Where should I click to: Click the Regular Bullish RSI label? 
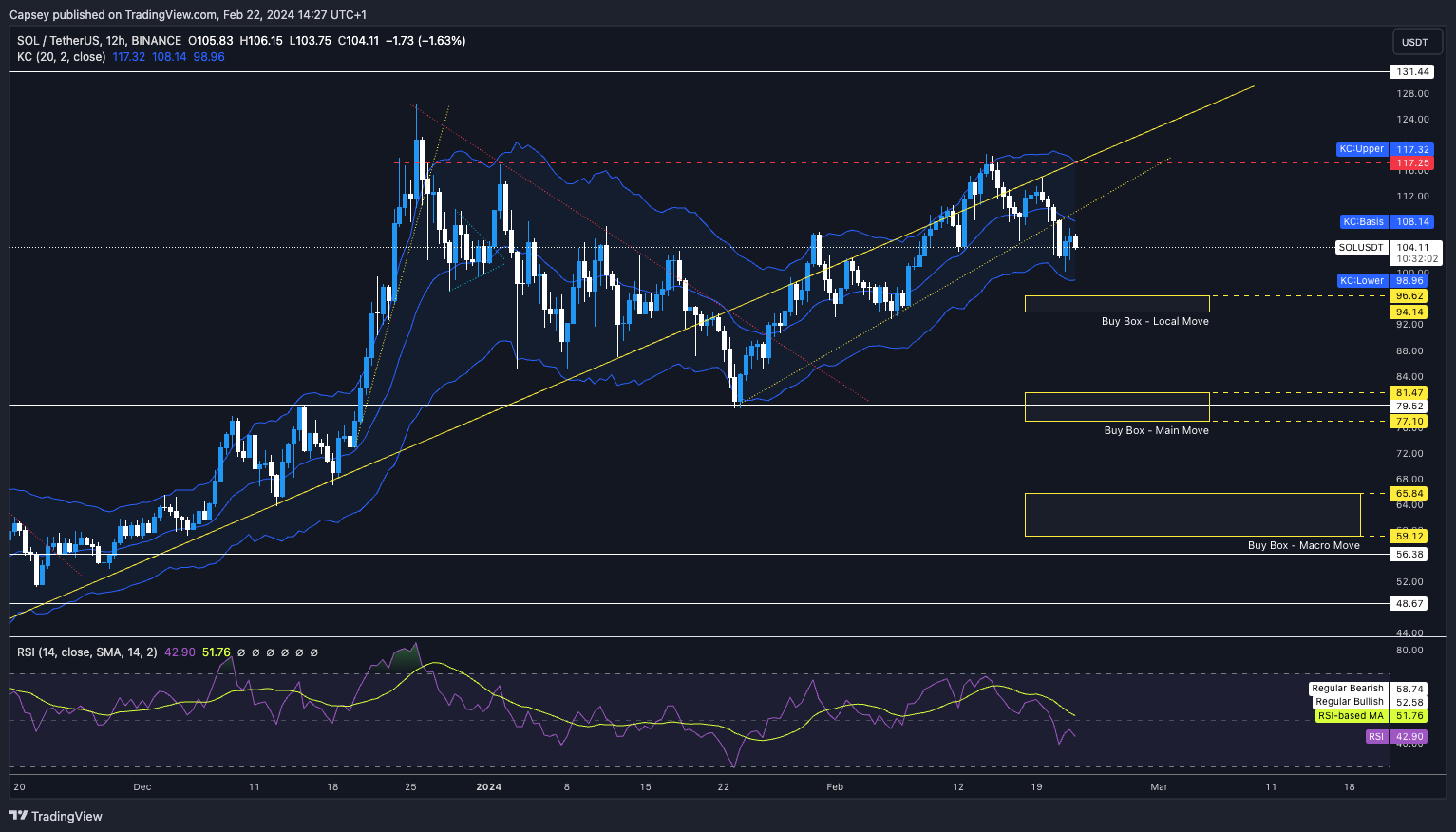(1349, 702)
